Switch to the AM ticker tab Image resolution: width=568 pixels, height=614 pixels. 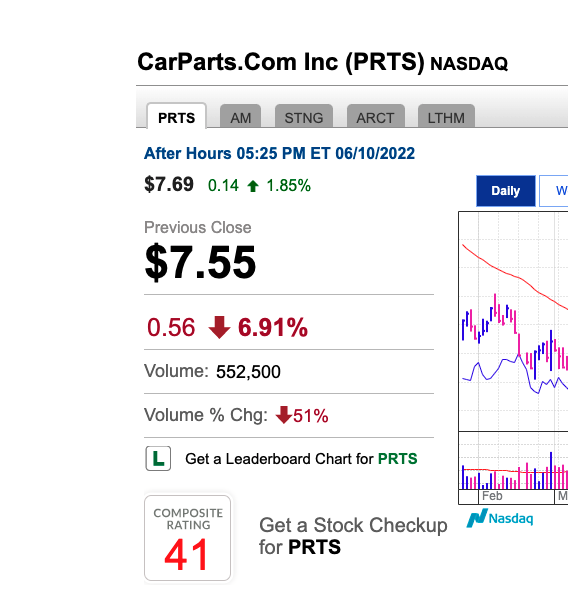[240, 116]
